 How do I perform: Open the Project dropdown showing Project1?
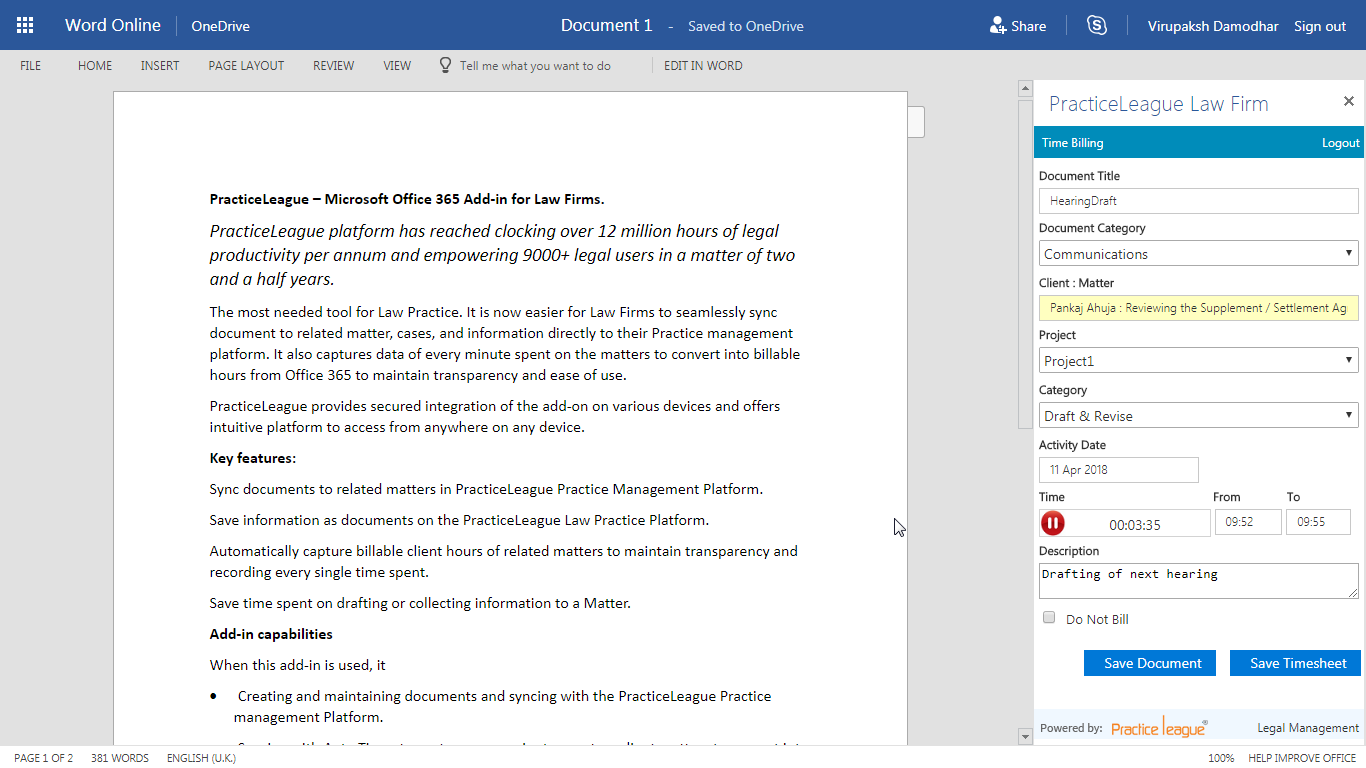1198,361
